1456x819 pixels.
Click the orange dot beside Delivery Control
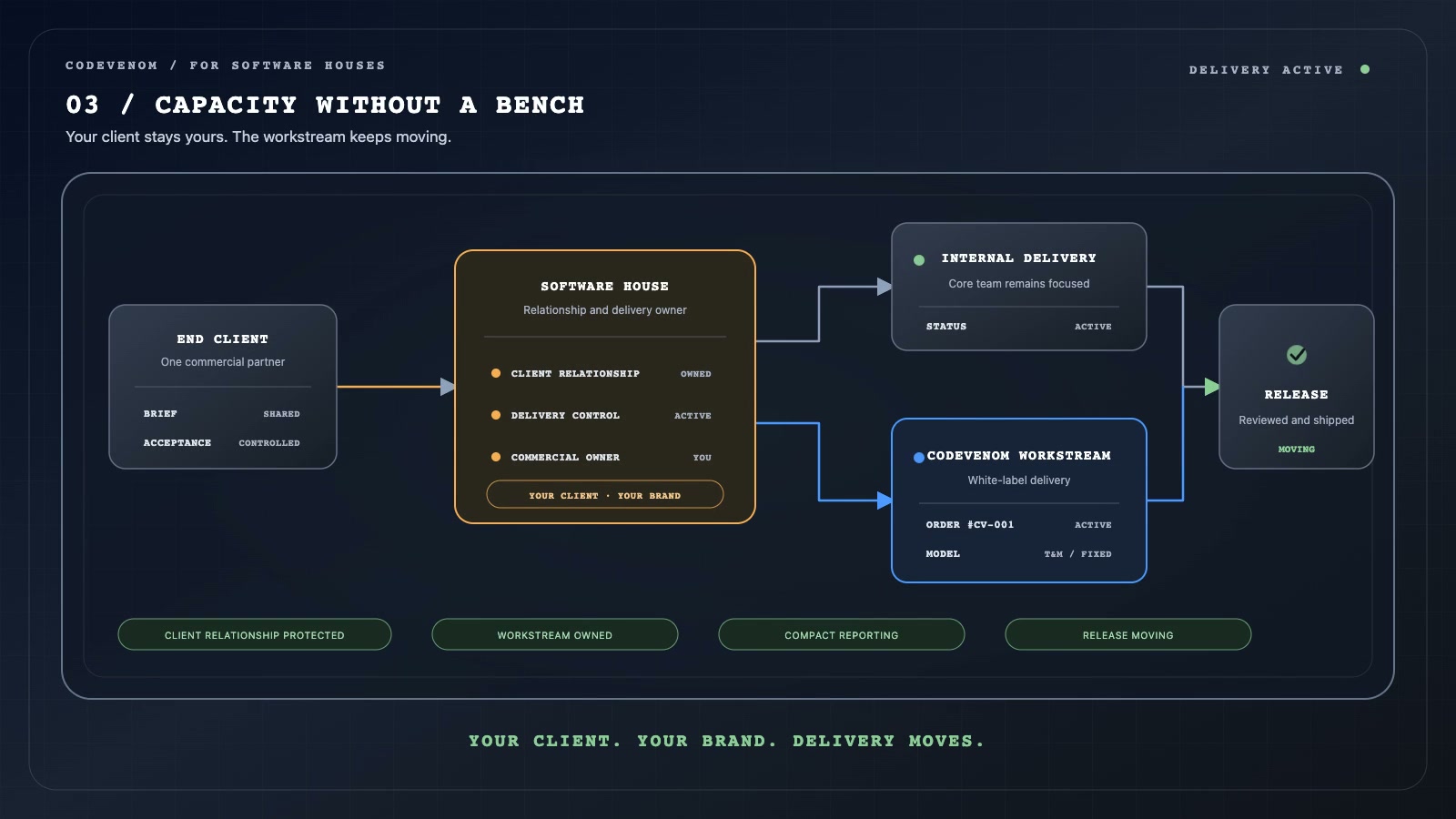(x=496, y=415)
